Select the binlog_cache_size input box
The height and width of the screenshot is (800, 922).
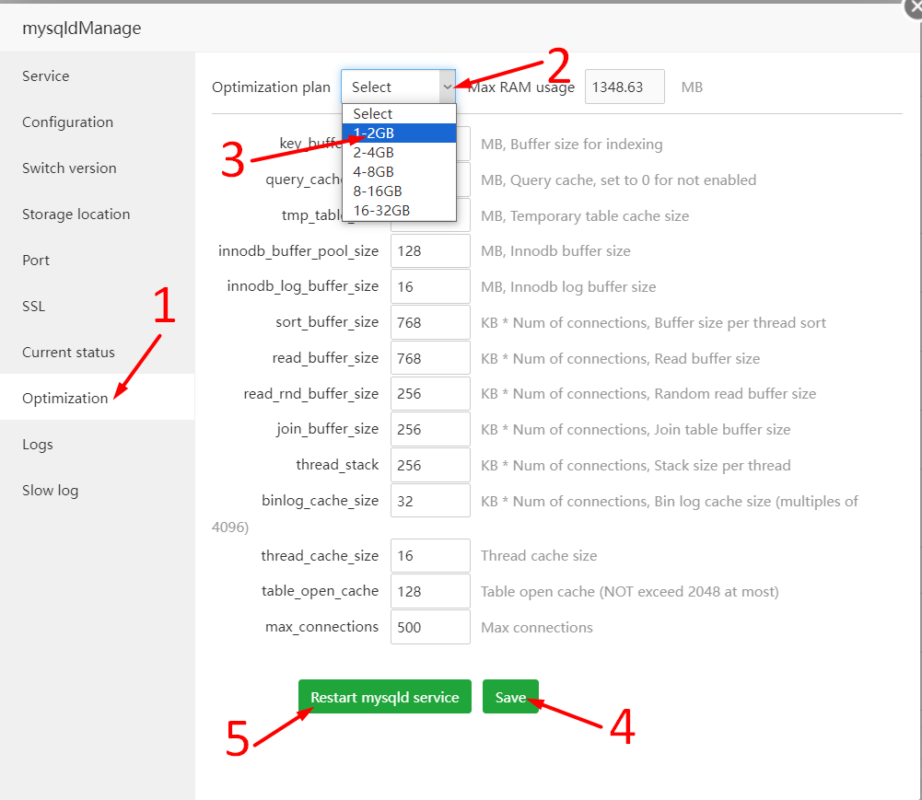click(x=430, y=501)
